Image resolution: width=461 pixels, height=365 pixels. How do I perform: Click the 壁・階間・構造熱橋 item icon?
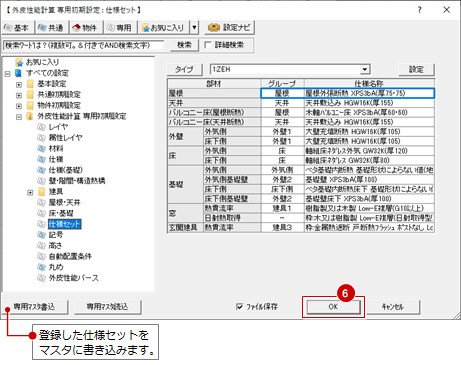pyautogui.click(x=41, y=181)
